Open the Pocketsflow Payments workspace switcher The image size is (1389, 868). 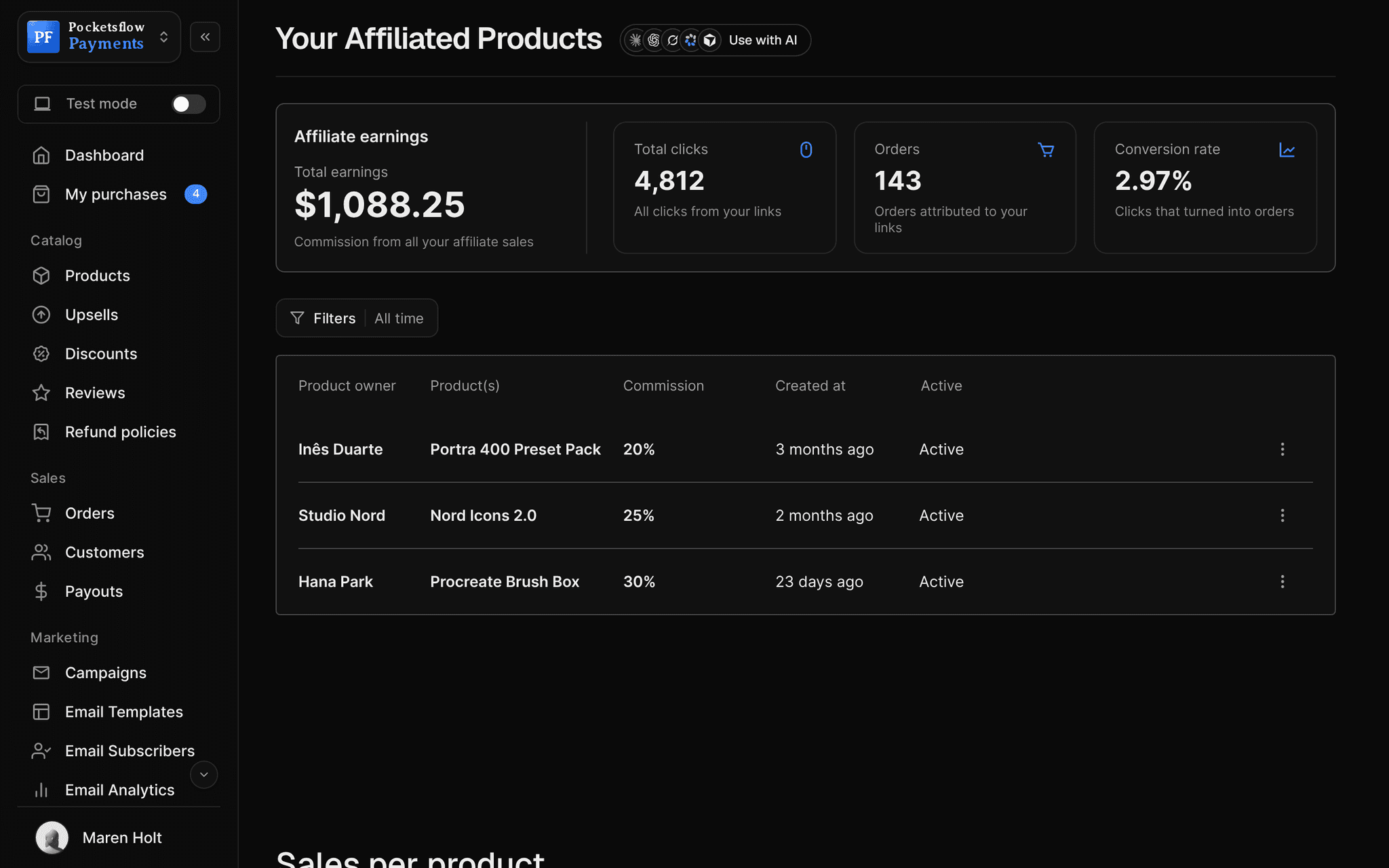(x=99, y=37)
